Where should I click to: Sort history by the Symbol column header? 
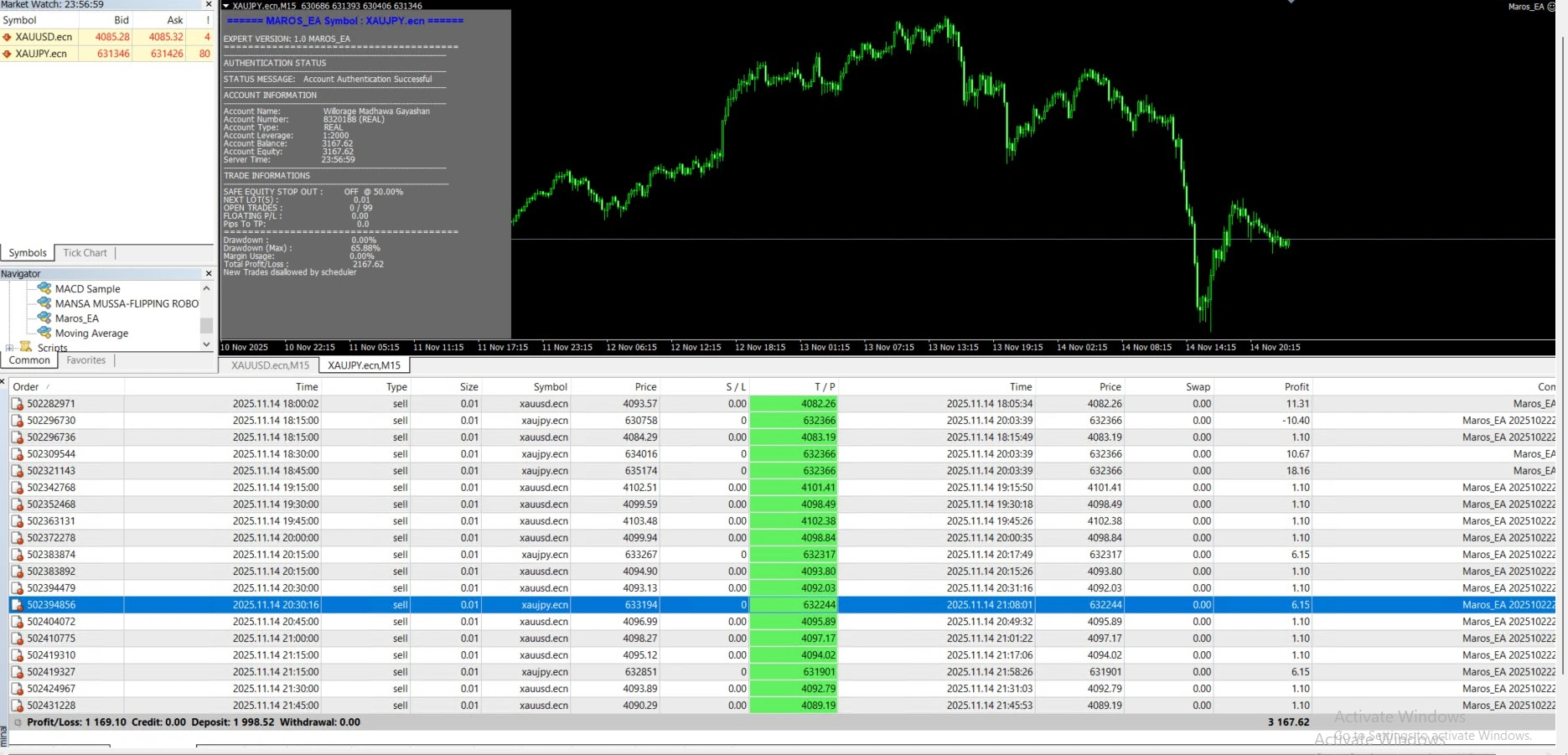click(x=550, y=387)
